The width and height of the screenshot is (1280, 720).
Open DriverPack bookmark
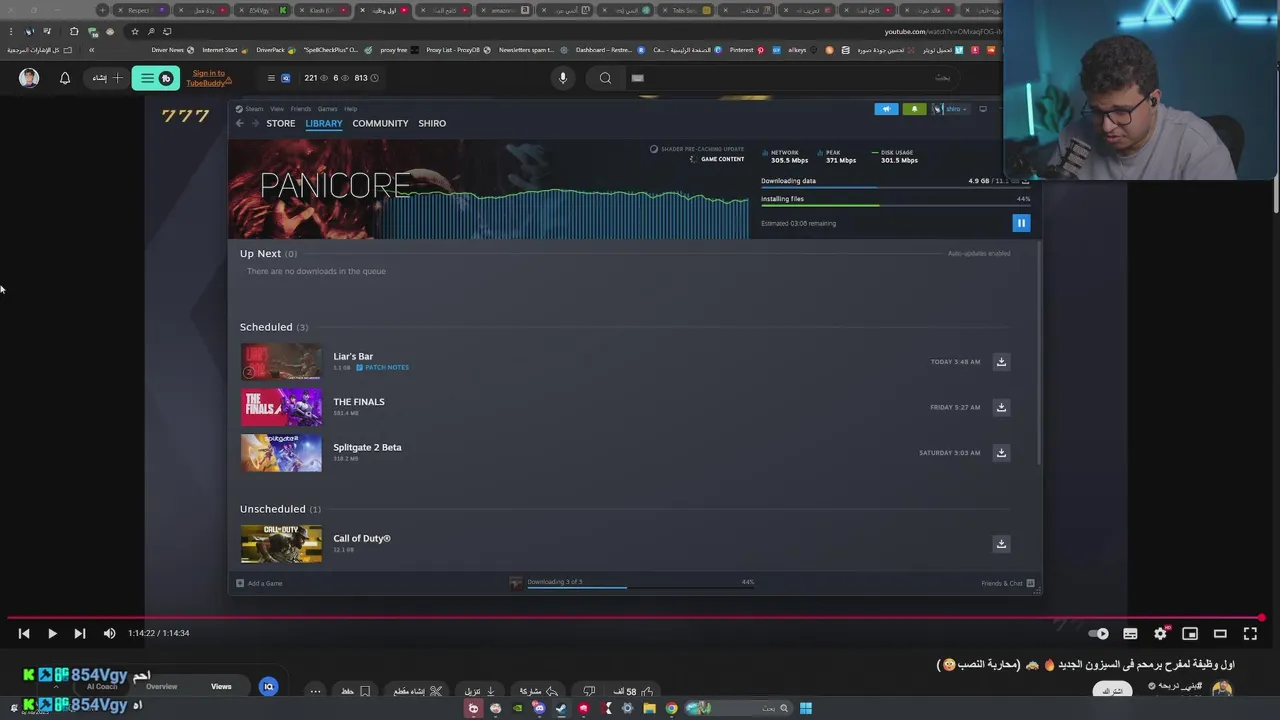[277, 50]
